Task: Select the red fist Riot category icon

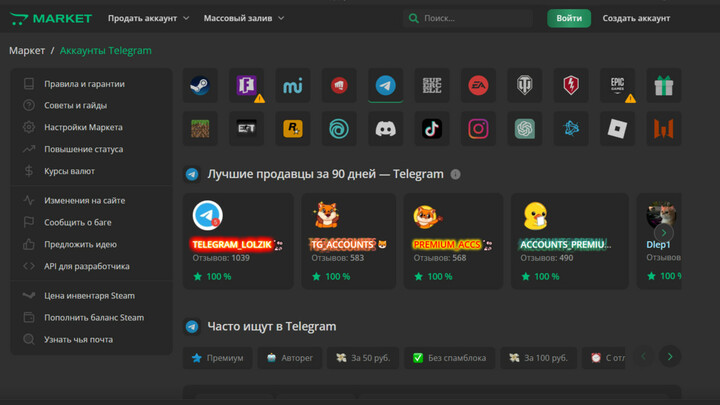Action: (x=339, y=85)
